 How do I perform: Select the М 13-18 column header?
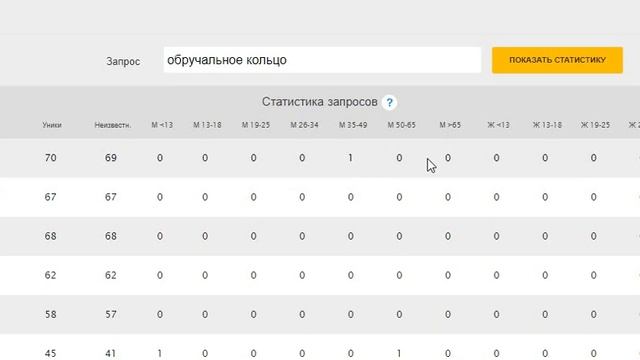coord(207,125)
